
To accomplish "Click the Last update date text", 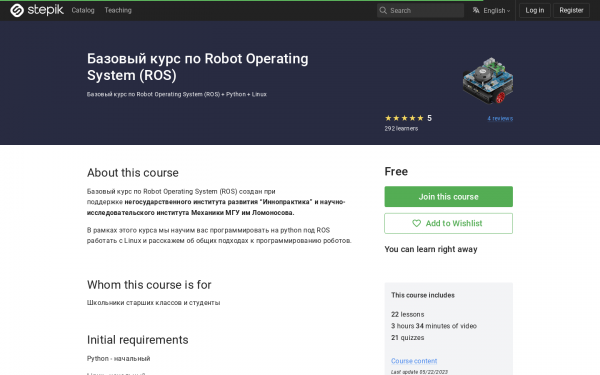I will pyautogui.click(x=419, y=372).
